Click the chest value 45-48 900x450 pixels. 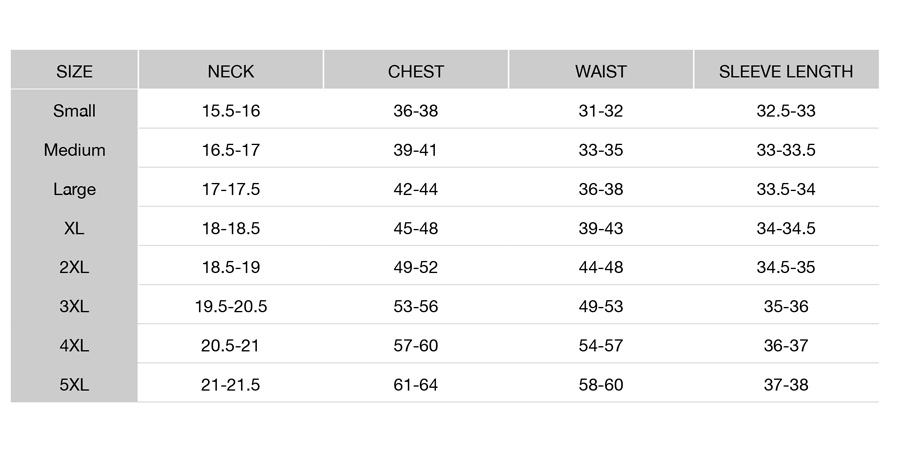(x=416, y=228)
